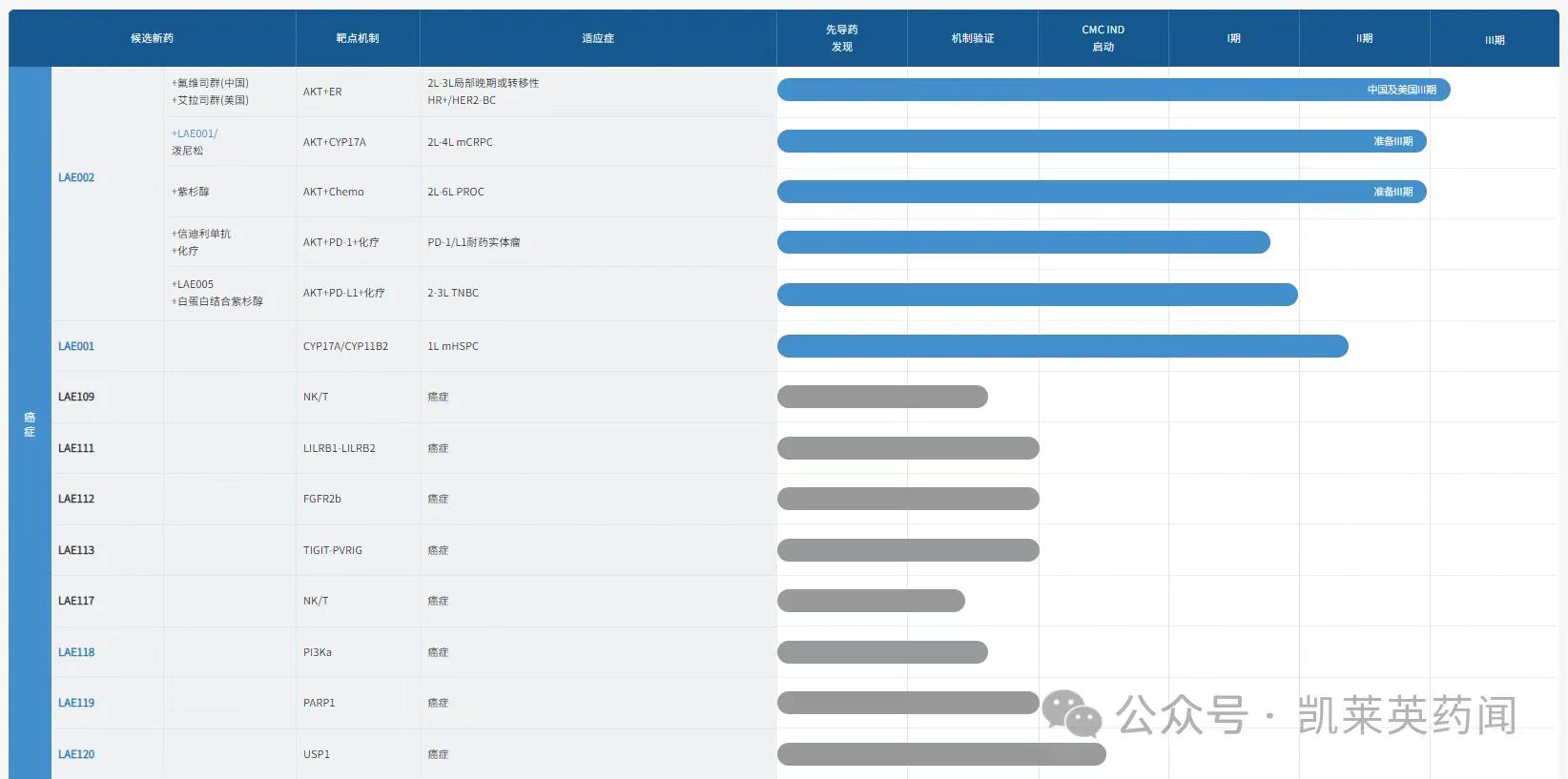The width and height of the screenshot is (1568, 779).
Task: Click the LAE109 gray progress bar
Action: pyautogui.click(x=882, y=397)
